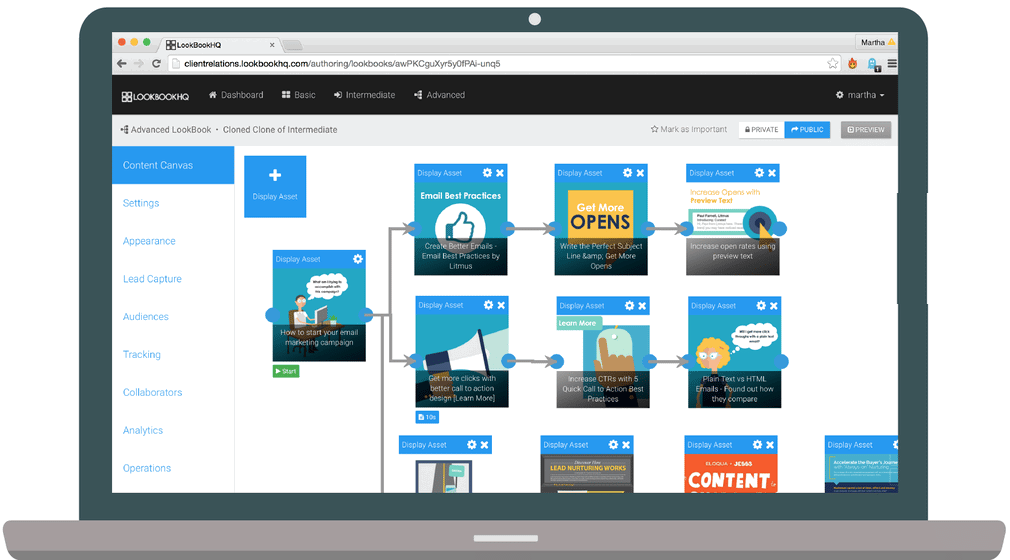Click the Learn More label on CTR card
This screenshot has width=1010, height=560.
pos(578,323)
